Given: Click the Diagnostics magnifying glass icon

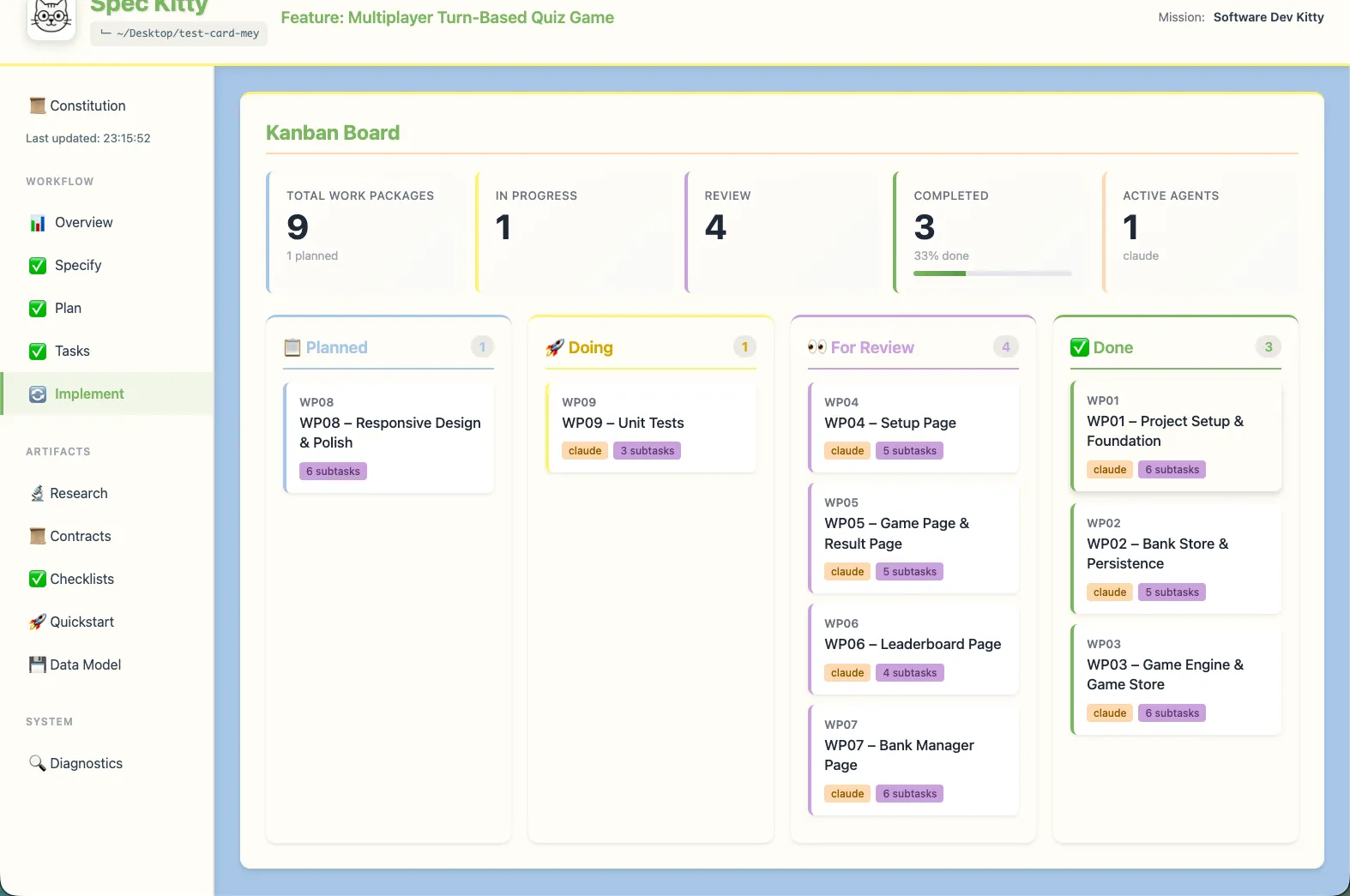Looking at the screenshot, I should pyautogui.click(x=37, y=763).
